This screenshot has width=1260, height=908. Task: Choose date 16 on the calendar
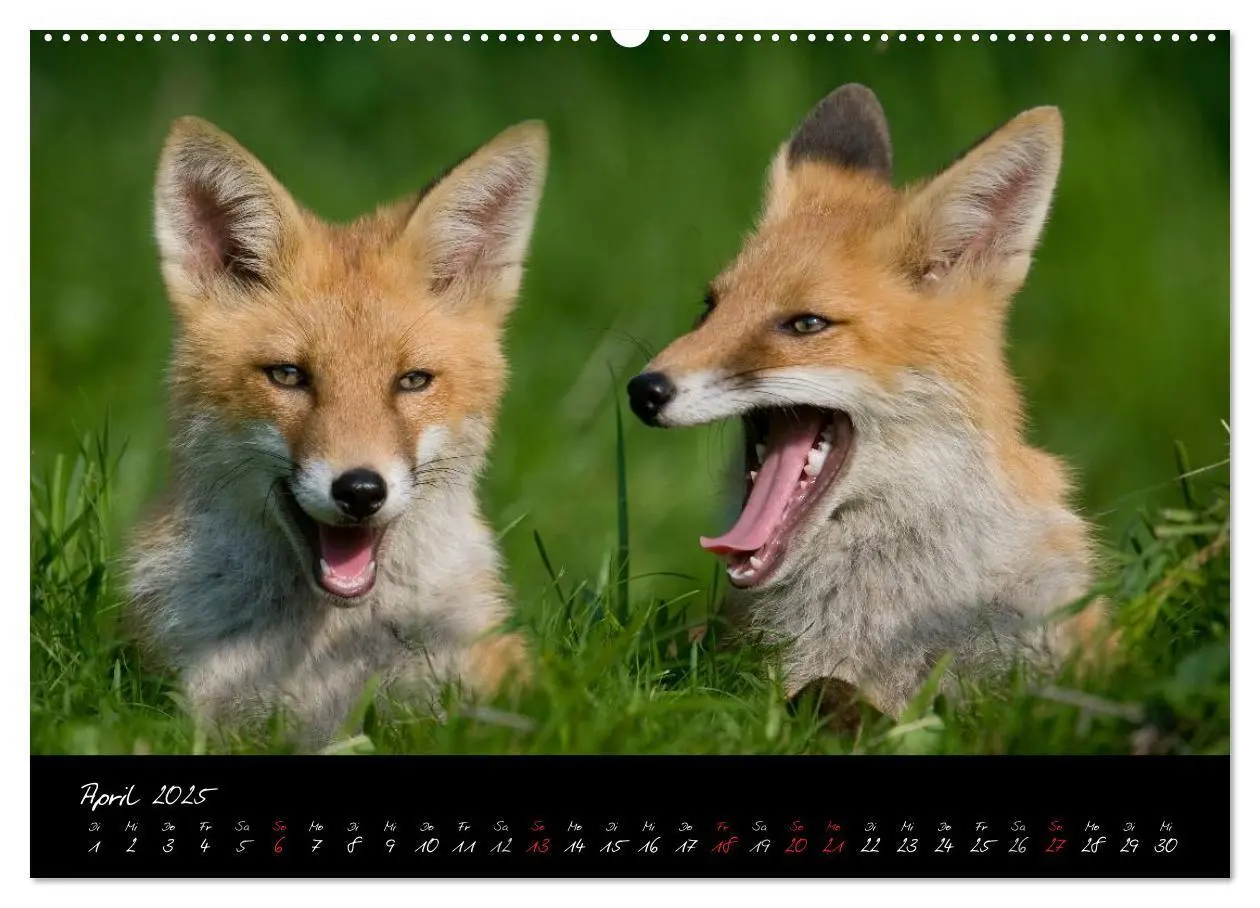tap(649, 846)
